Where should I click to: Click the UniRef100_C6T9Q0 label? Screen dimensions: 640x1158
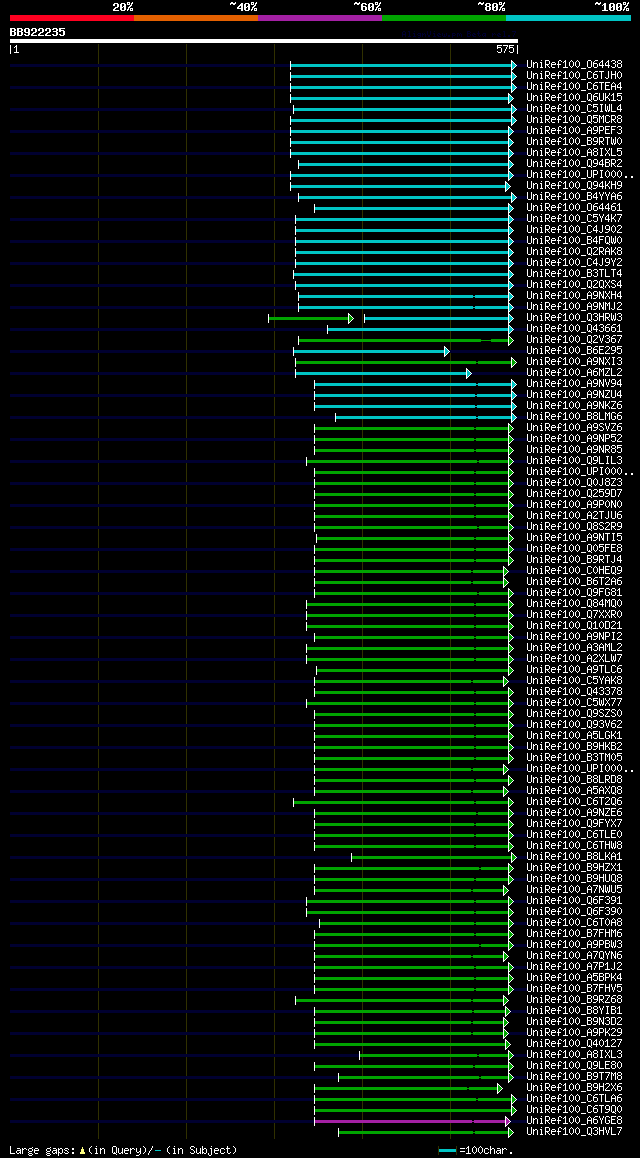coord(574,1110)
